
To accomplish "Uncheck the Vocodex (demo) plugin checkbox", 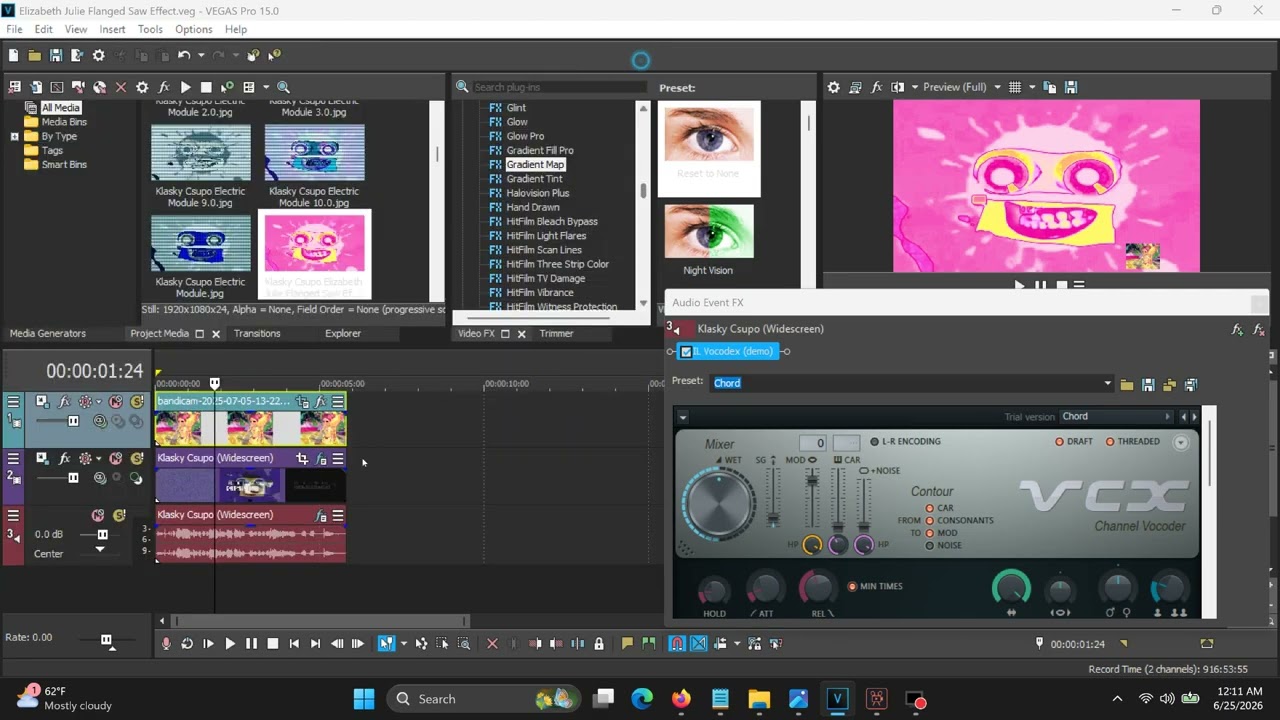I will coord(686,352).
